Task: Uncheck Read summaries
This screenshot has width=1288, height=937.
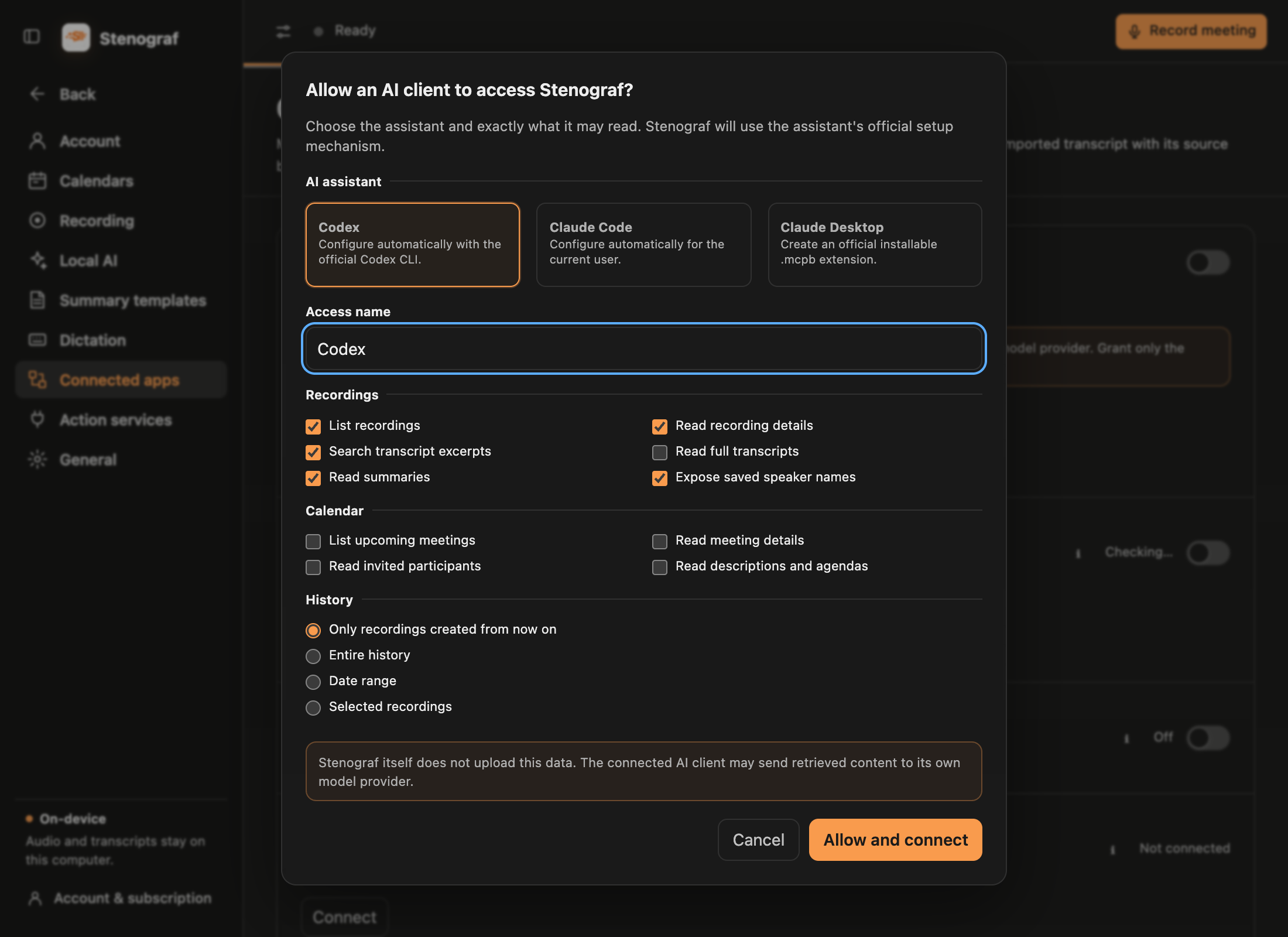Action: (313, 478)
